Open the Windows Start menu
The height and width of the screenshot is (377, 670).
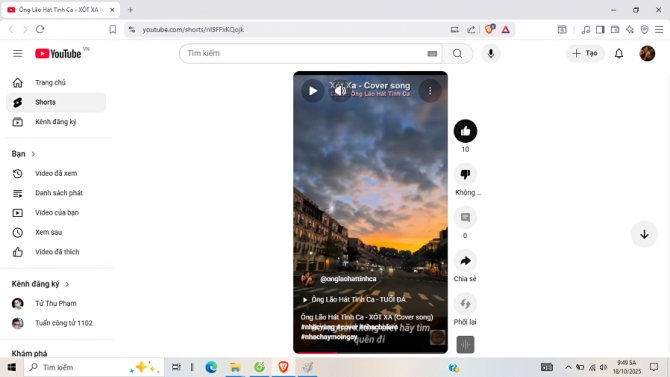[x=12, y=367]
